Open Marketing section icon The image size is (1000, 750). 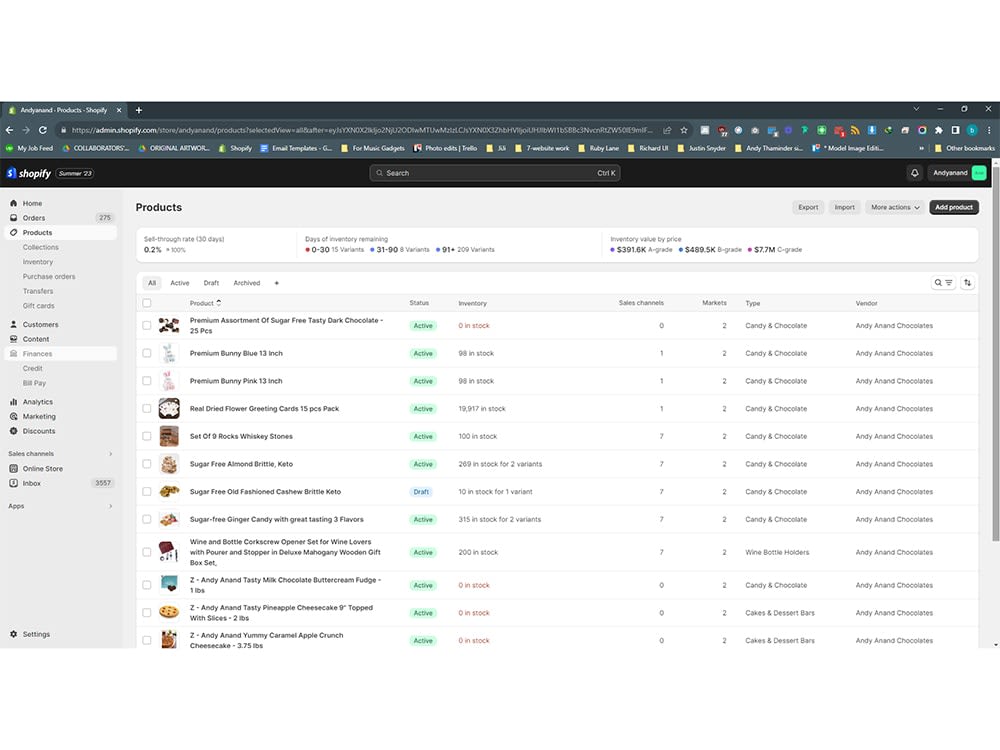[x=13, y=416]
